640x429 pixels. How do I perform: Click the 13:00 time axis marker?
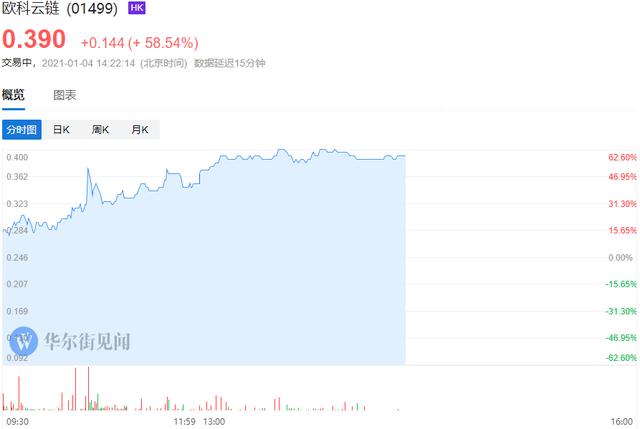214,422
